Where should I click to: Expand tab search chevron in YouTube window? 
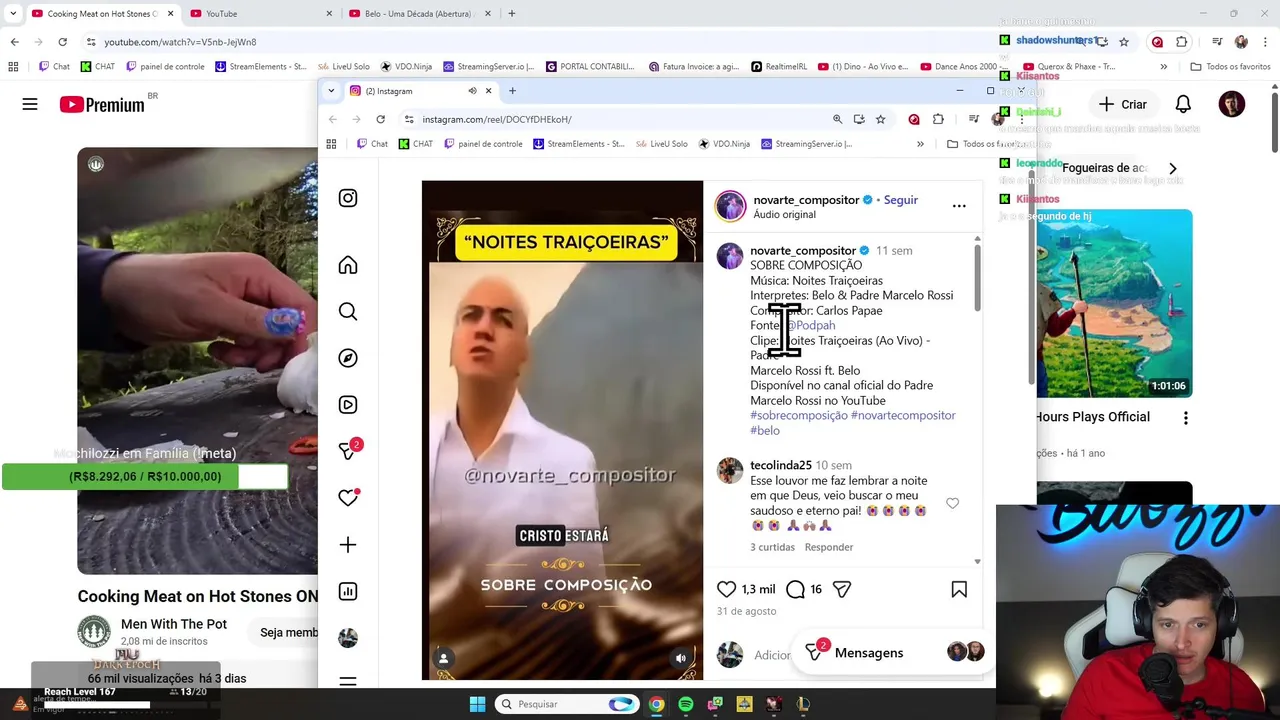coord(13,14)
